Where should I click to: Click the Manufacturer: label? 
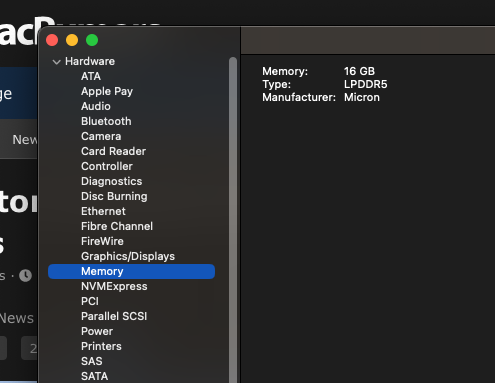point(299,97)
